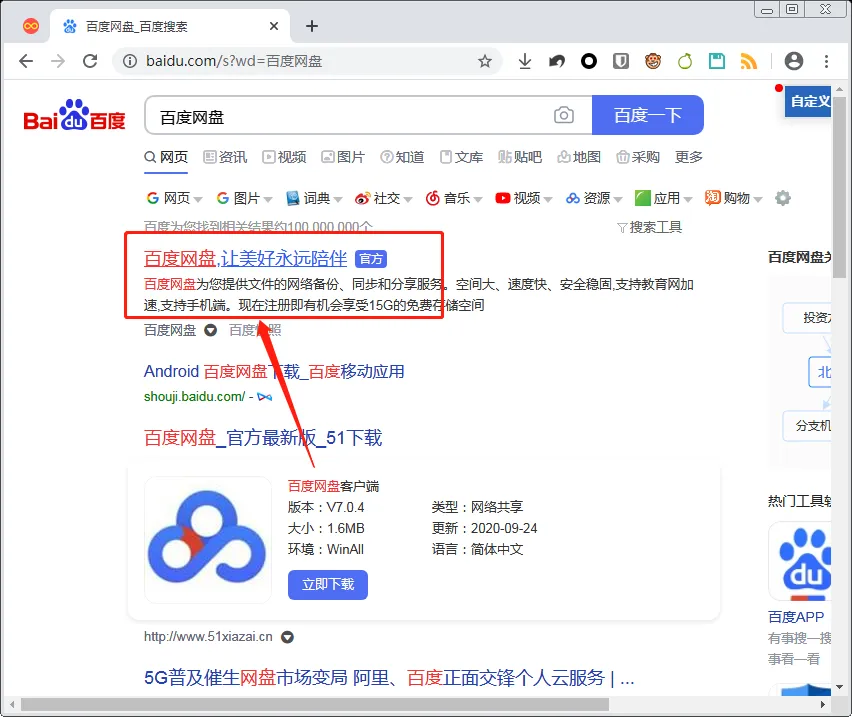
Task: Open the 搜索工具 filter
Action: tap(649, 227)
